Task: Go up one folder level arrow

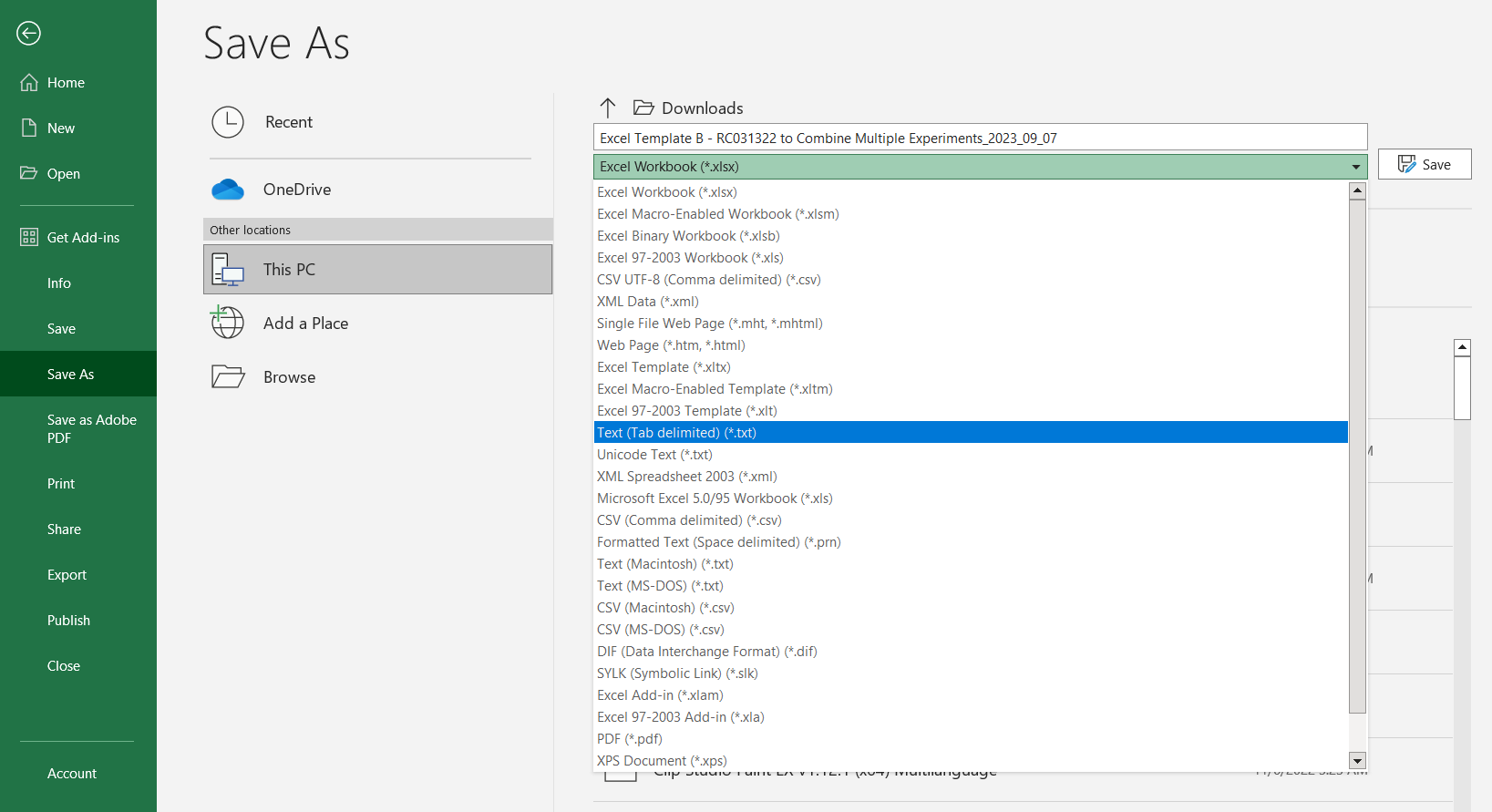Action: (608, 108)
